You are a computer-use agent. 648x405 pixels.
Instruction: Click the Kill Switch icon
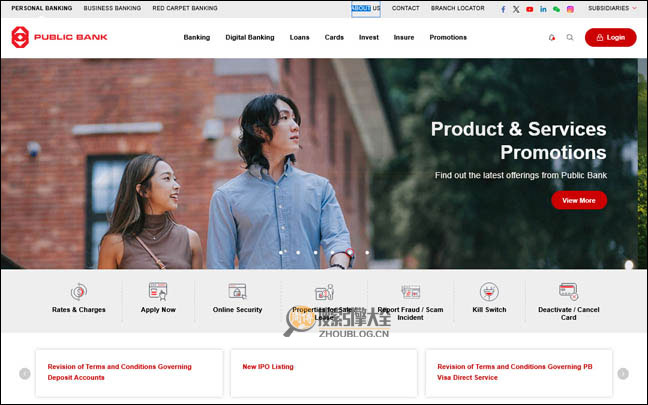(489, 292)
